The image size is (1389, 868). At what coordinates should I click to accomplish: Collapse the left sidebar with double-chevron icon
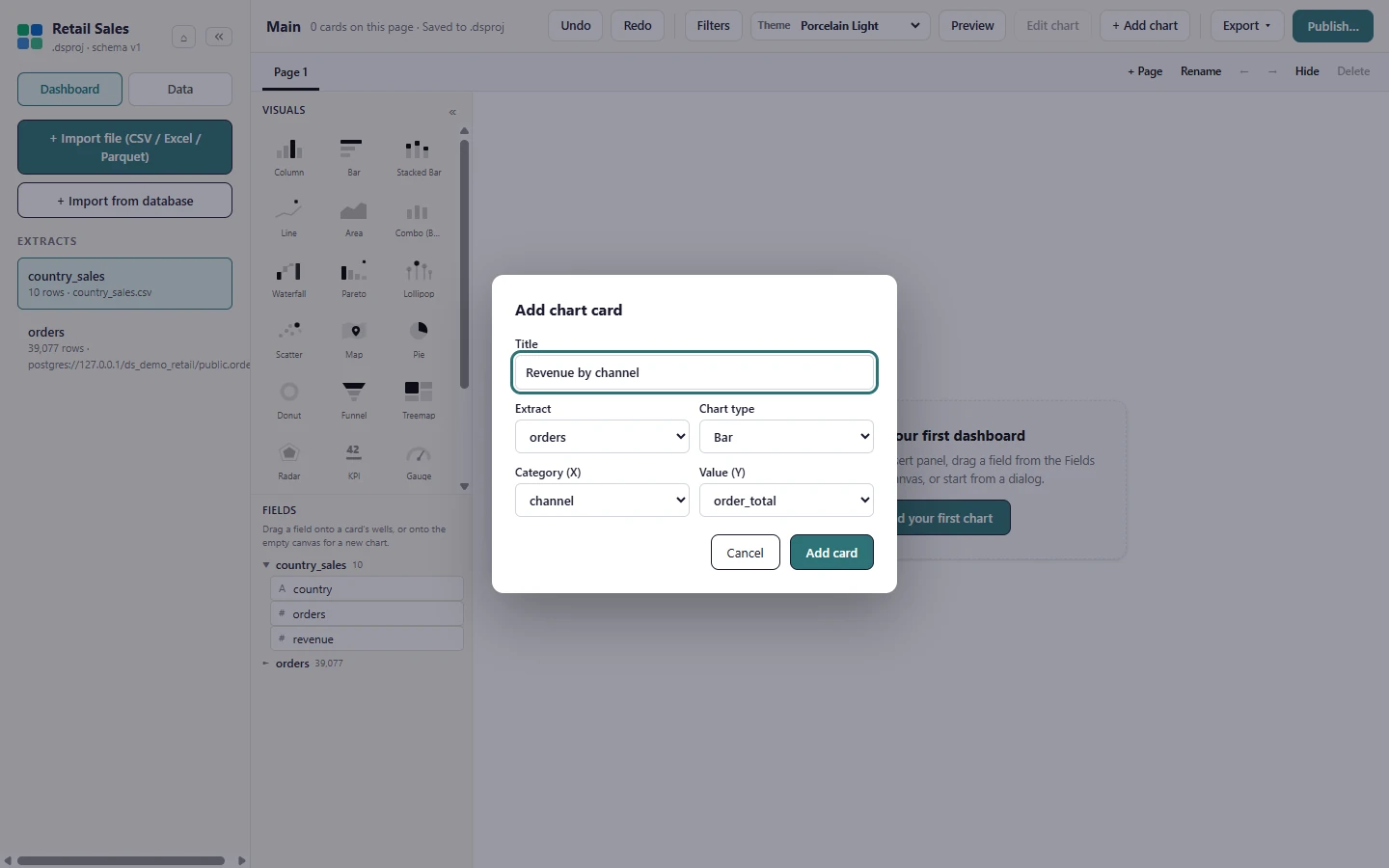click(x=219, y=37)
